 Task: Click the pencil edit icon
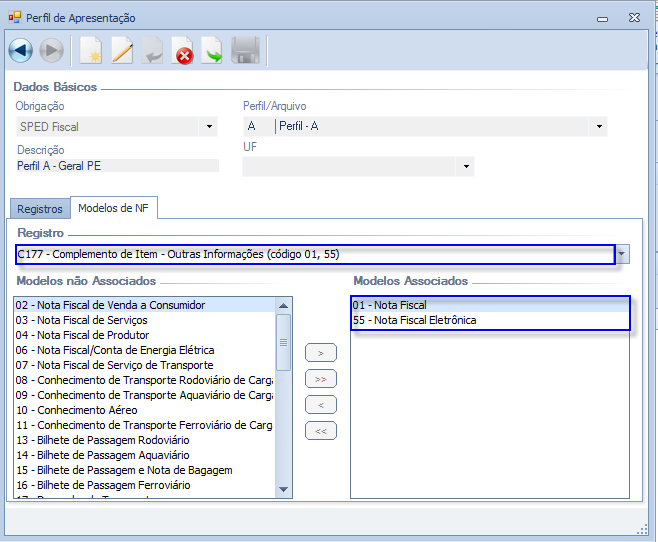click(122, 51)
